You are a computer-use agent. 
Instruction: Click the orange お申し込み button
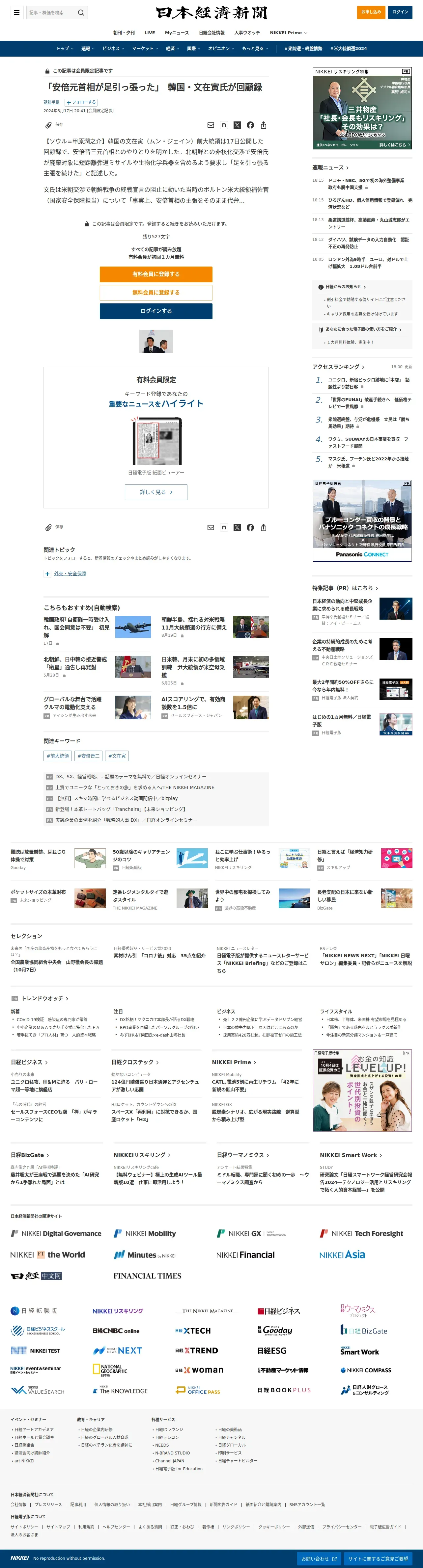pyautogui.click(x=371, y=12)
